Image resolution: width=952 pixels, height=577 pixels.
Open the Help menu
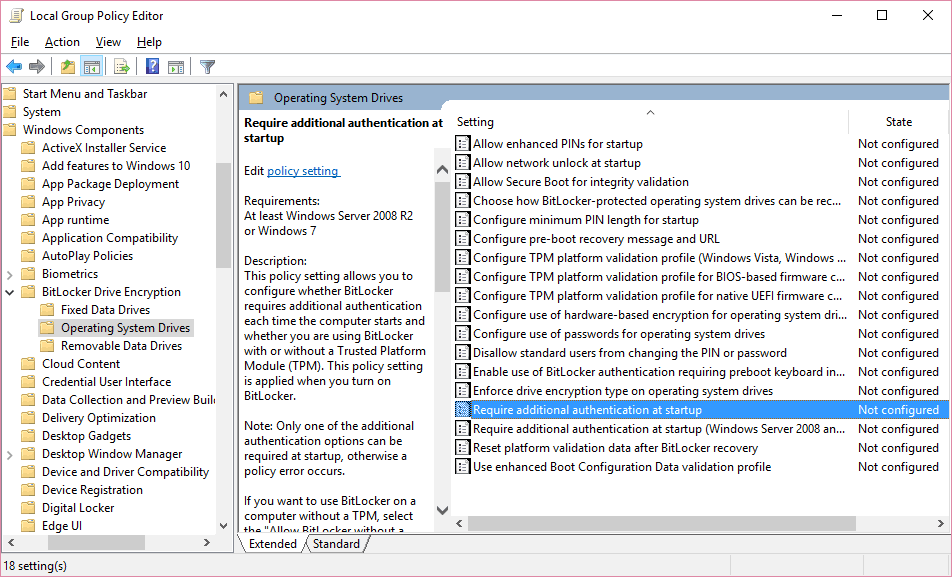[149, 42]
